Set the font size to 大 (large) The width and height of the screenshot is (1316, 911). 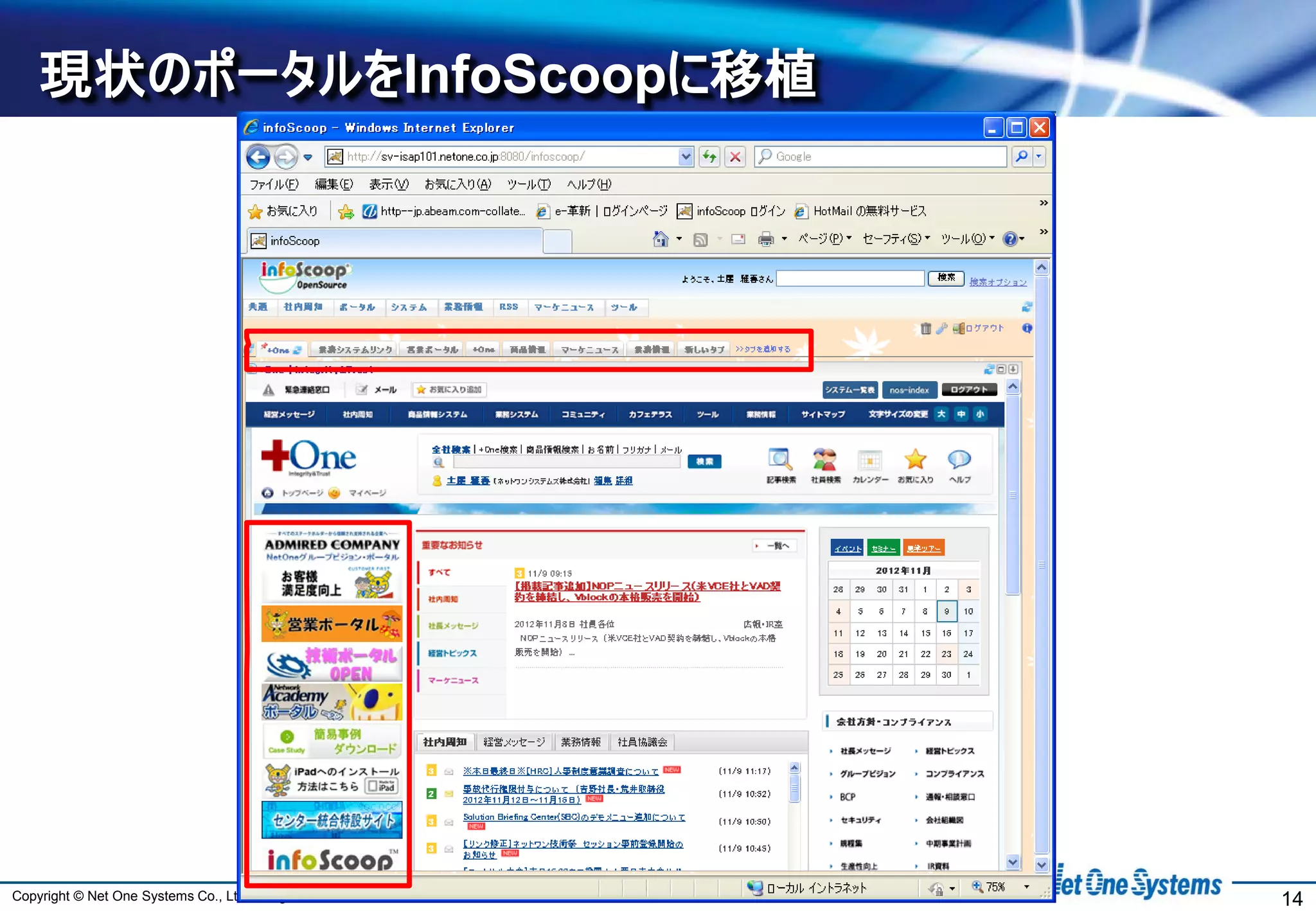tap(941, 414)
